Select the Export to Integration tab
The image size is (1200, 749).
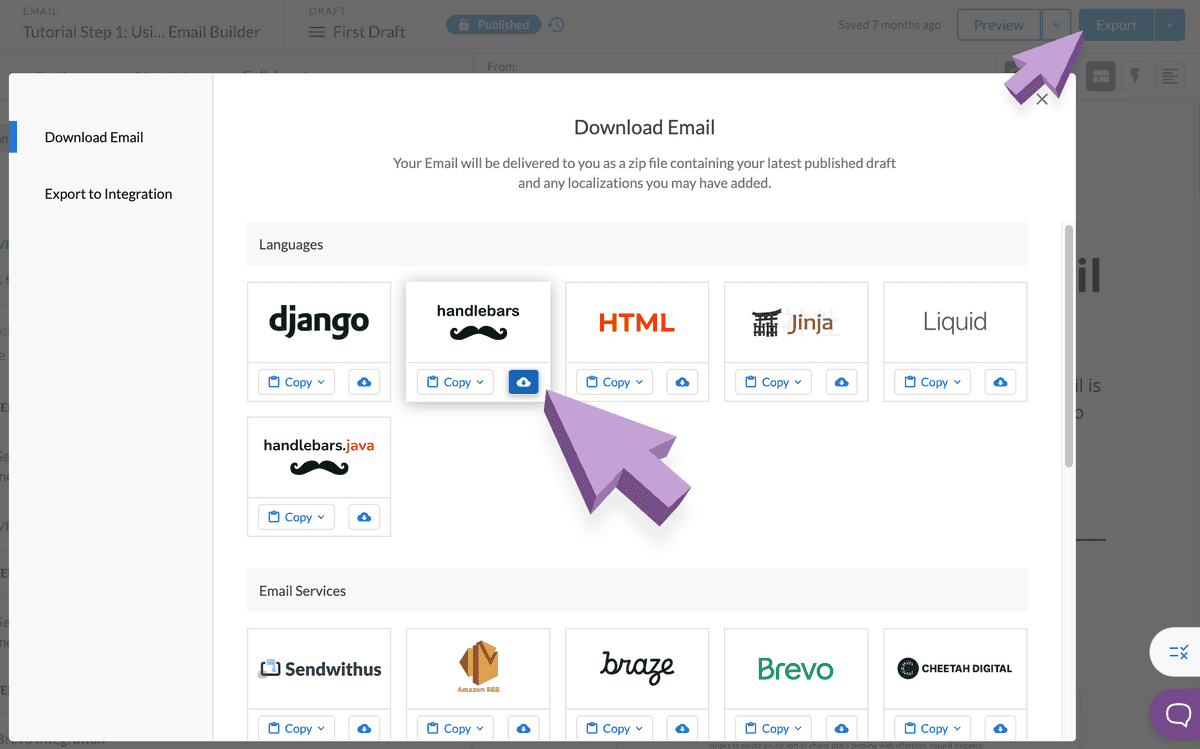108,194
